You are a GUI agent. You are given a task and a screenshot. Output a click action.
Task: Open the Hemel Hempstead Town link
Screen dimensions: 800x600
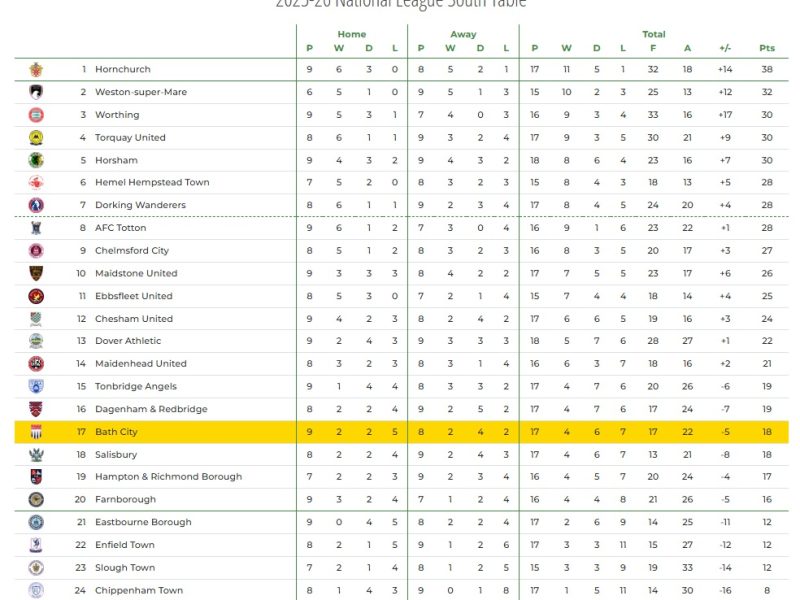coord(152,183)
